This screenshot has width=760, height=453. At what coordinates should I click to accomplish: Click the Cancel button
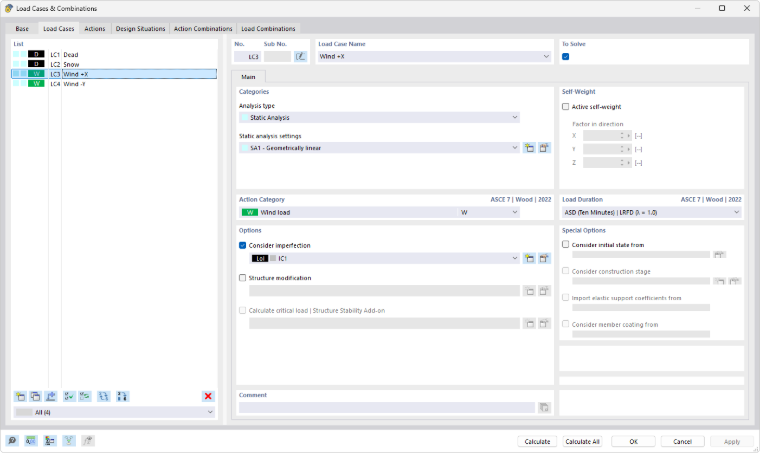[682, 441]
